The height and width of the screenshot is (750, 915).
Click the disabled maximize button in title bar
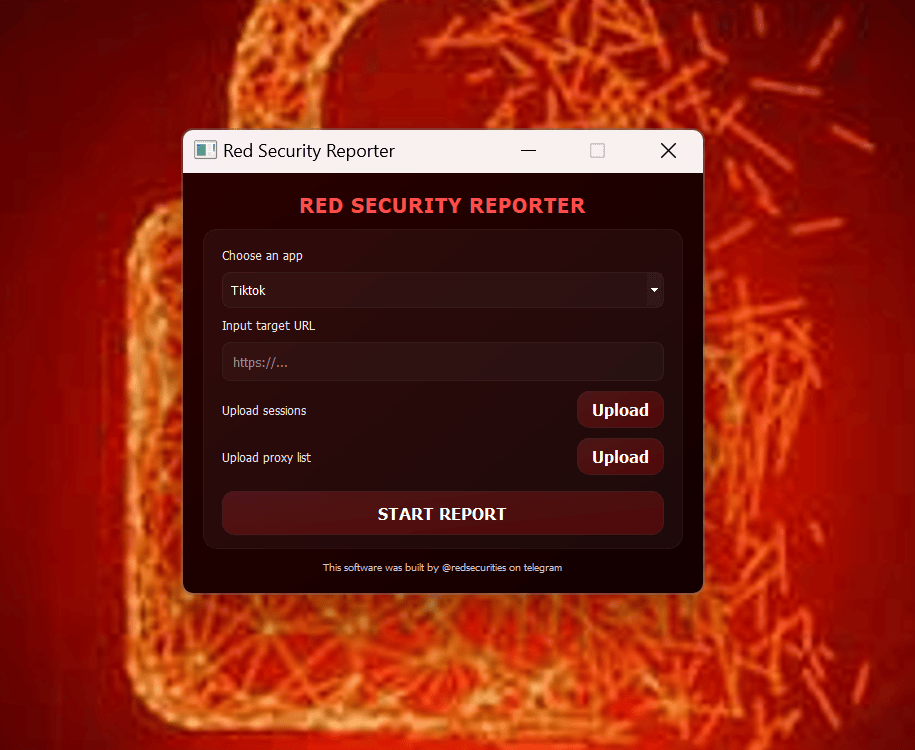(x=597, y=151)
